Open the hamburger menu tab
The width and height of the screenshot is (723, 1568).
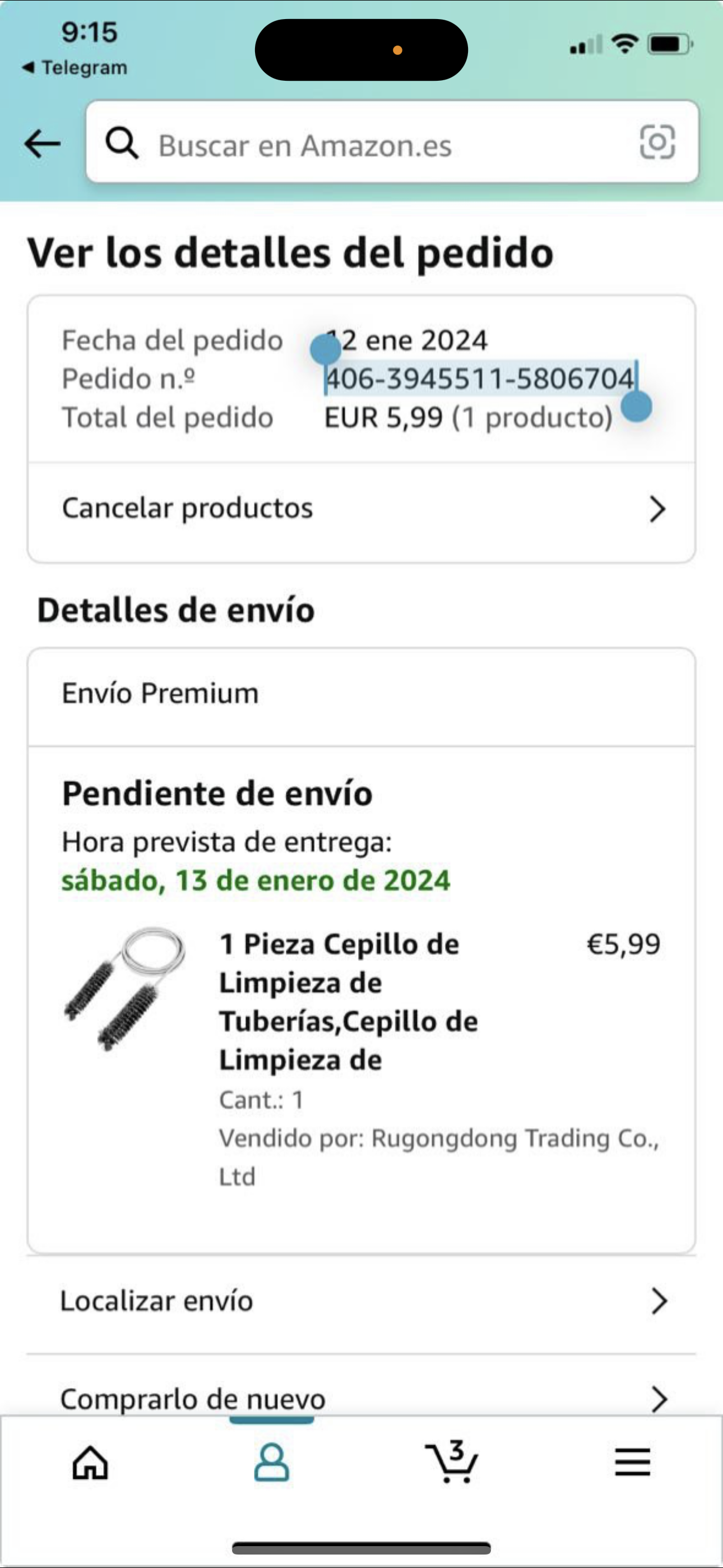[632, 1462]
